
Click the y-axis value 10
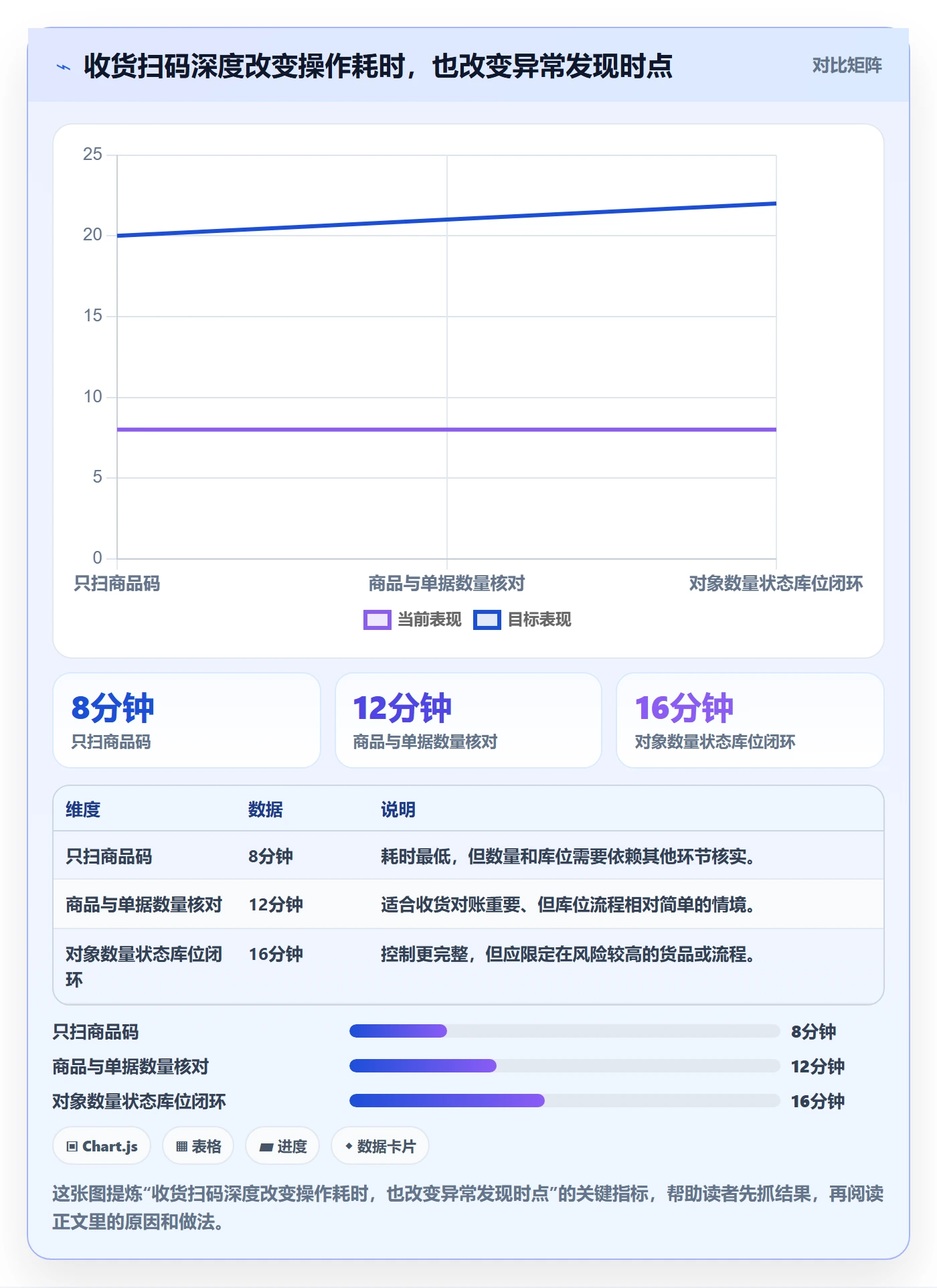tap(92, 397)
